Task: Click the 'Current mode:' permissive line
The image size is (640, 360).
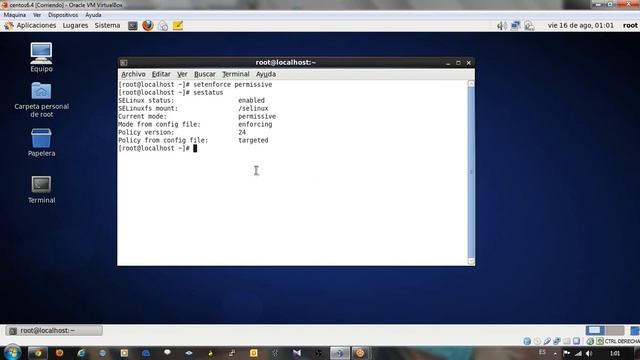Action: click(x=197, y=116)
